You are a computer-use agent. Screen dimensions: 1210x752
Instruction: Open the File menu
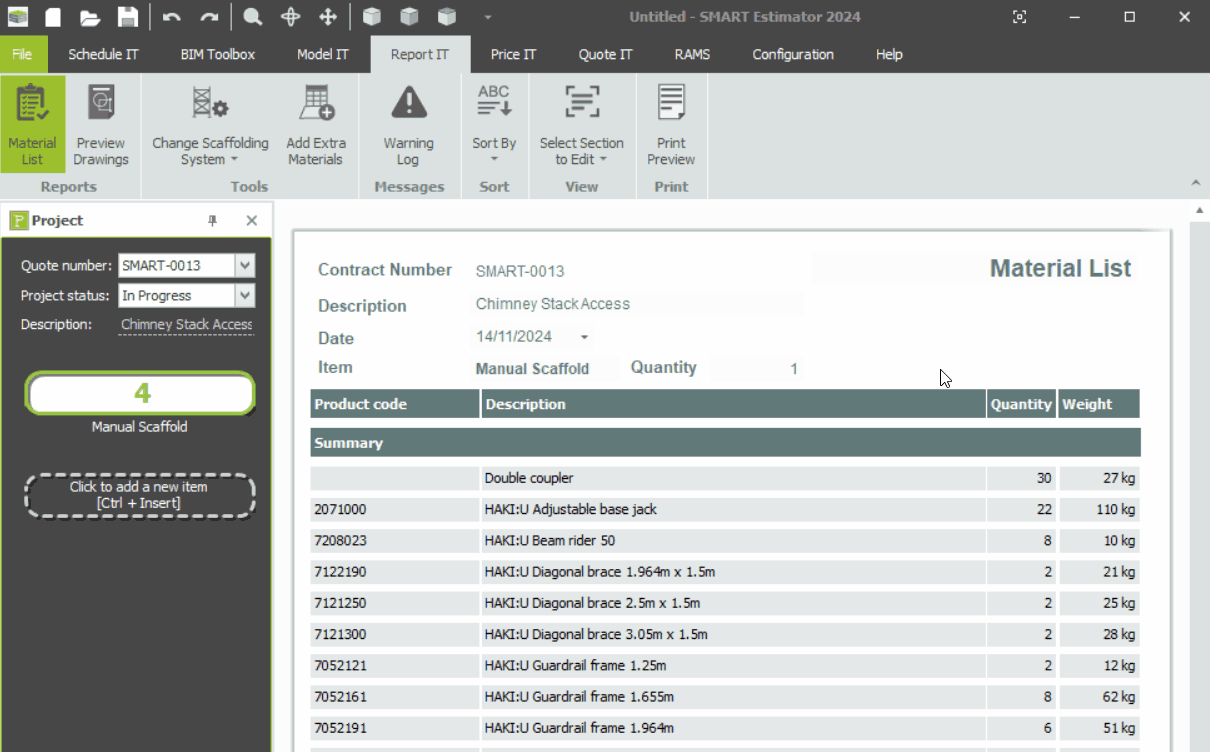tap(22, 54)
